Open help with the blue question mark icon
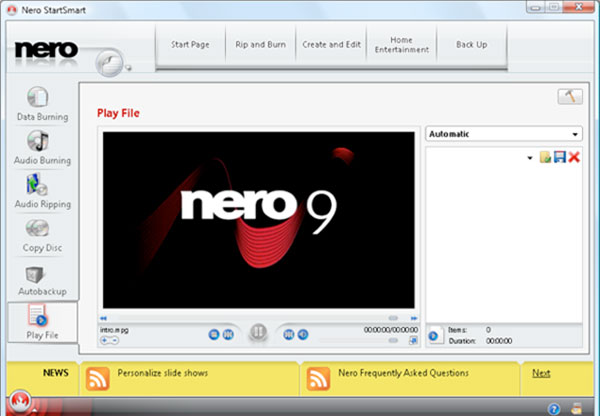Viewport: 600px width, 416px height. 554,408
